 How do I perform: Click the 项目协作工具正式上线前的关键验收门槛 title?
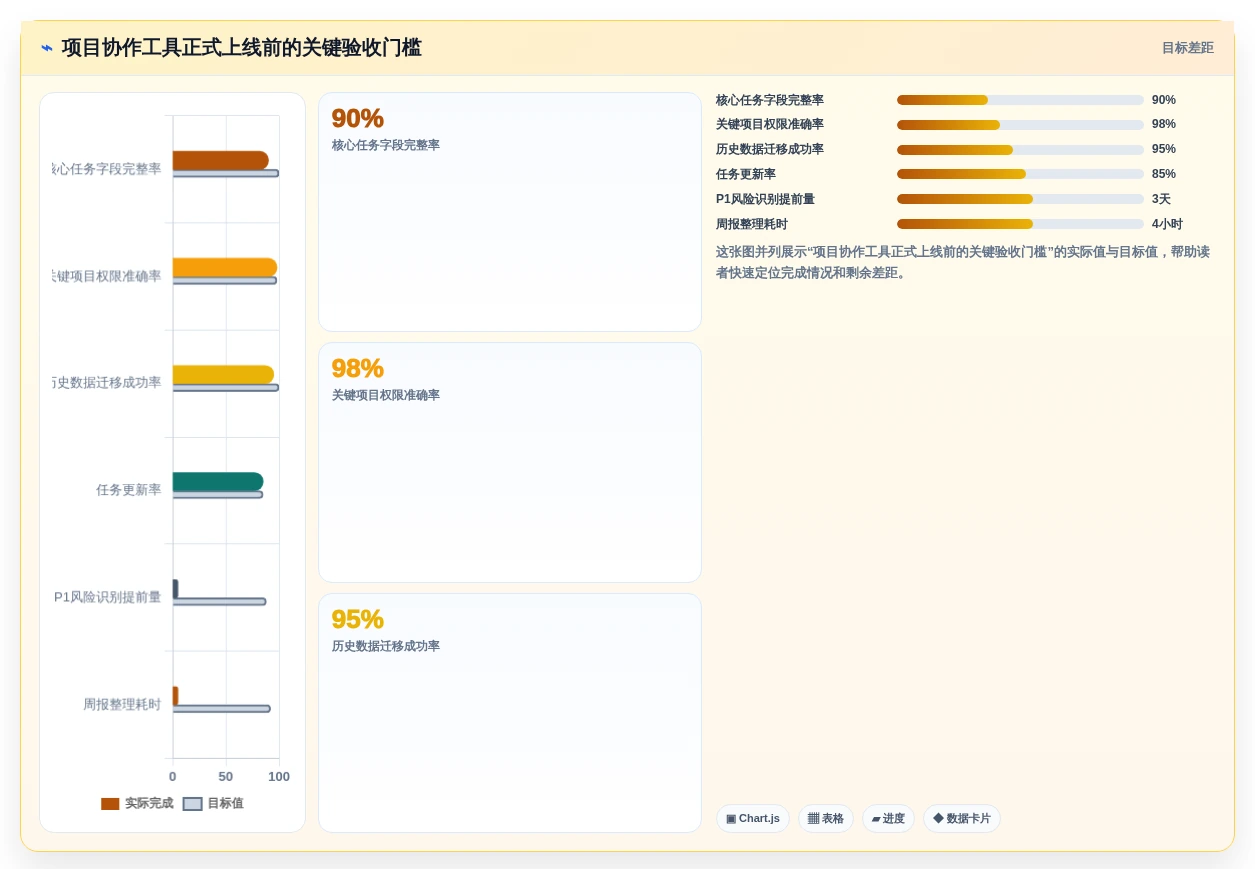[x=241, y=48]
